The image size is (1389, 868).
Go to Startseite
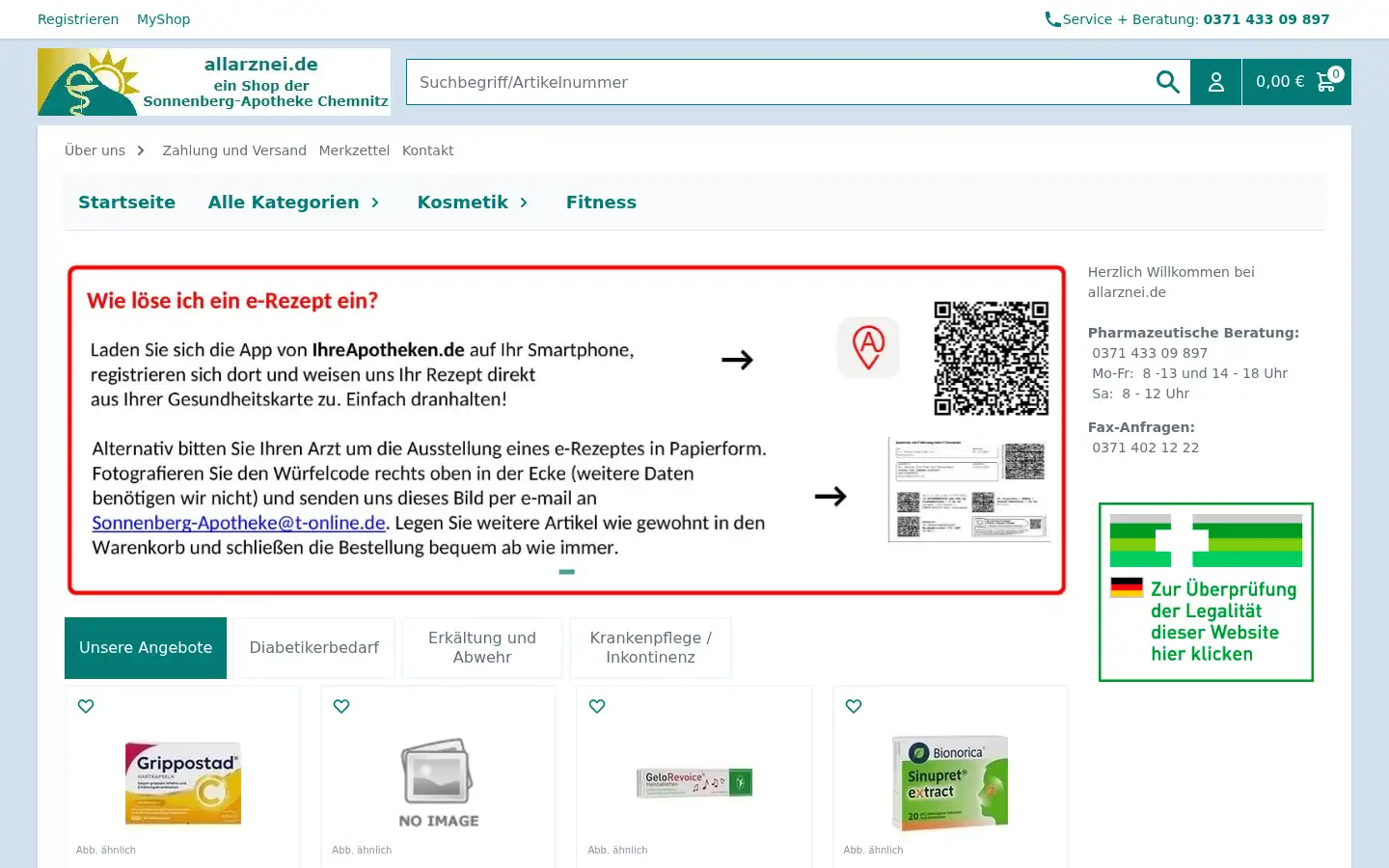click(126, 203)
